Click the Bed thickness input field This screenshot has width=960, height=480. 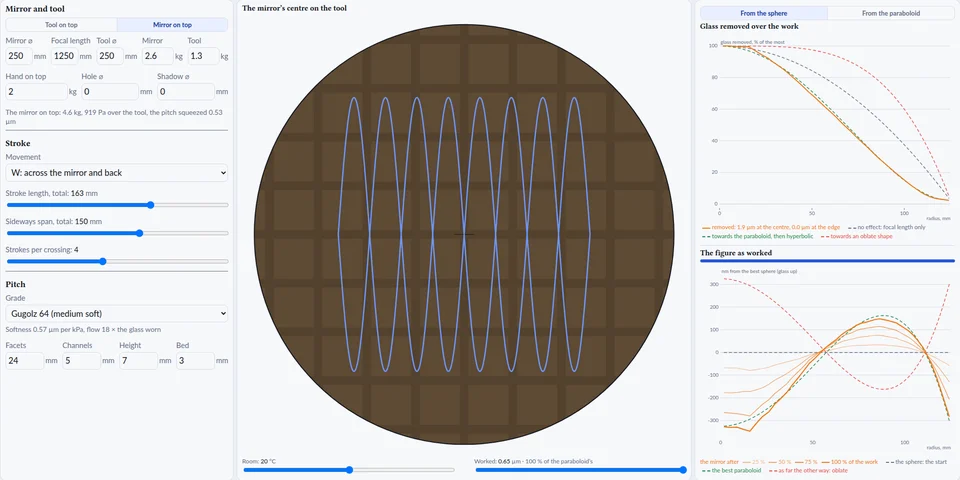195,361
